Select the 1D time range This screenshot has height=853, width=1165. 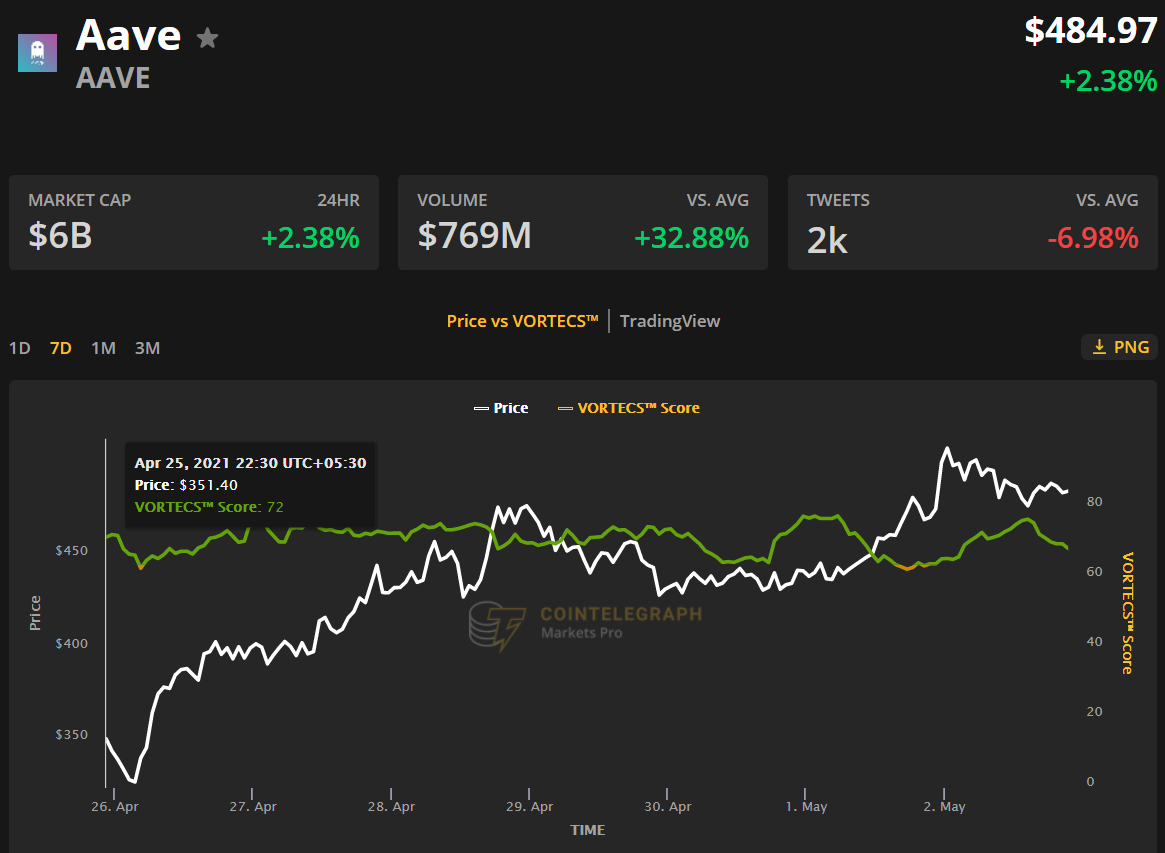click(x=20, y=348)
